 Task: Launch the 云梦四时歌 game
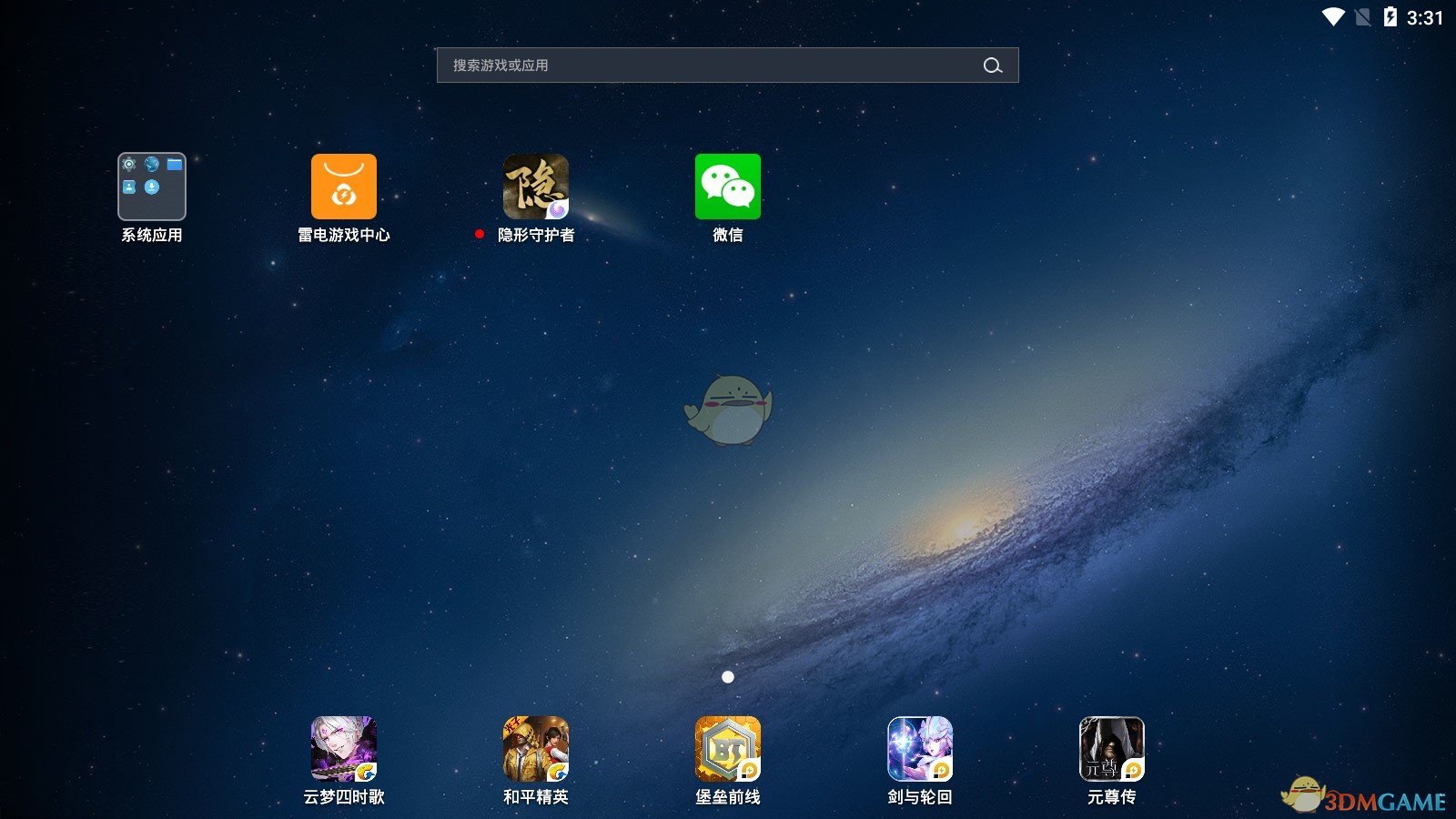[x=343, y=748]
